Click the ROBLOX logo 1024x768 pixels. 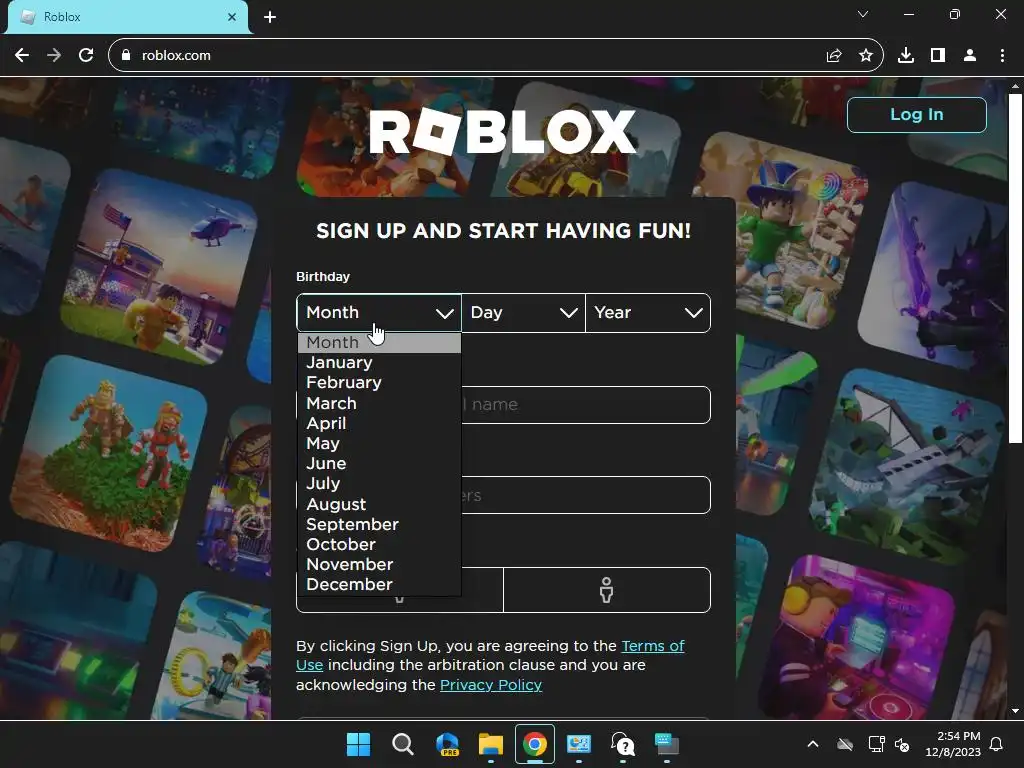click(502, 132)
